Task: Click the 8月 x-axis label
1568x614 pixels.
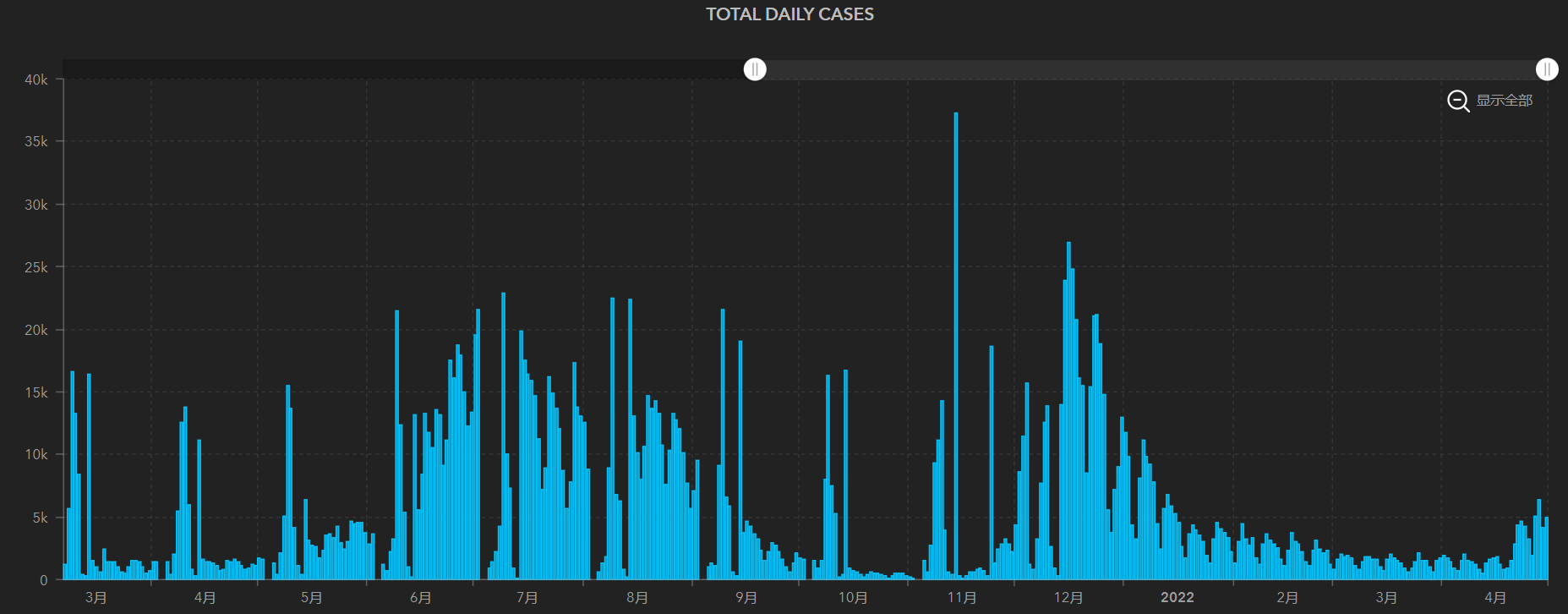Action: (x=637, y=598)
